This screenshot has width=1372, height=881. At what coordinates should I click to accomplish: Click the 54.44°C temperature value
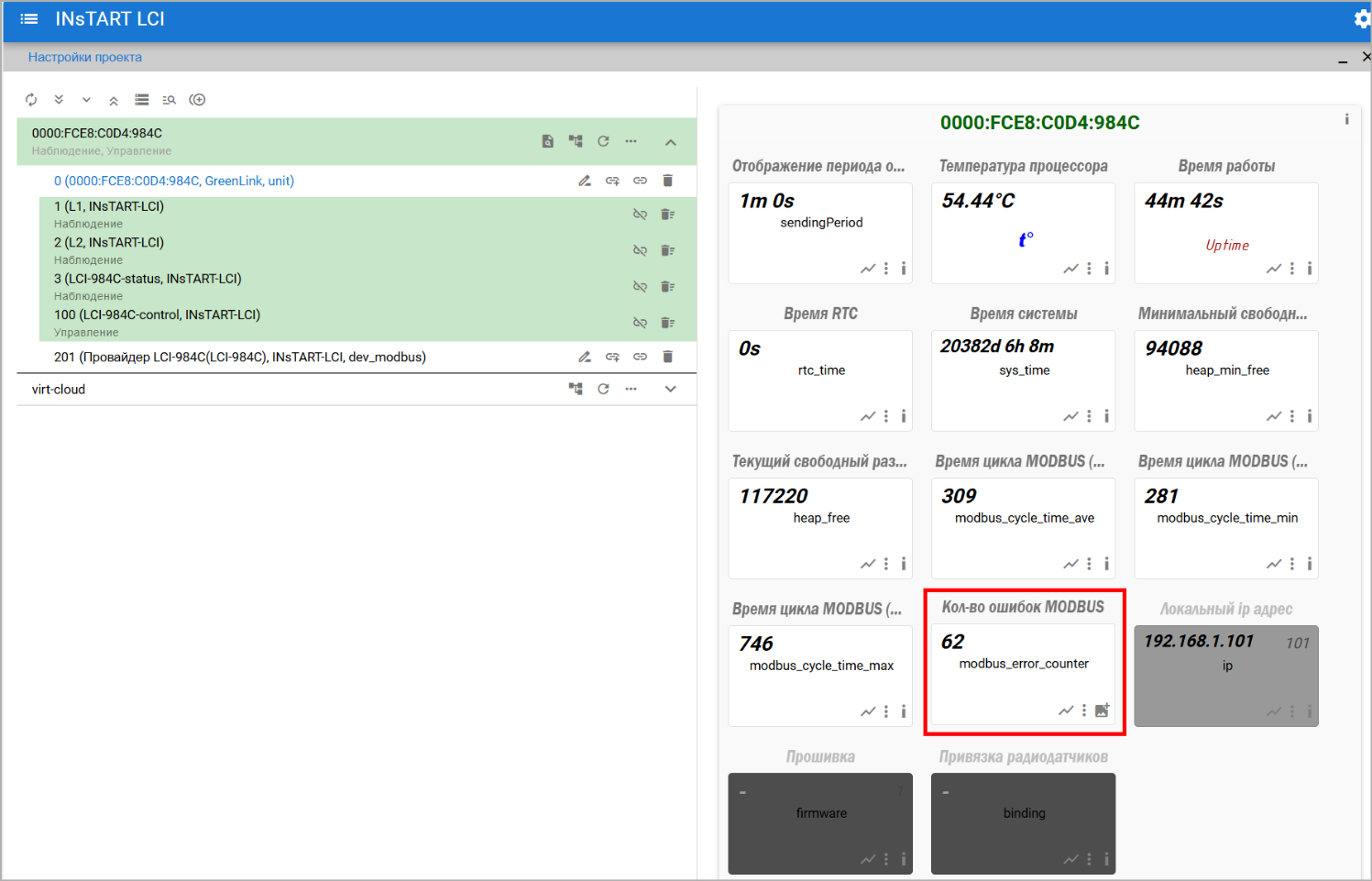coord(978,201)
